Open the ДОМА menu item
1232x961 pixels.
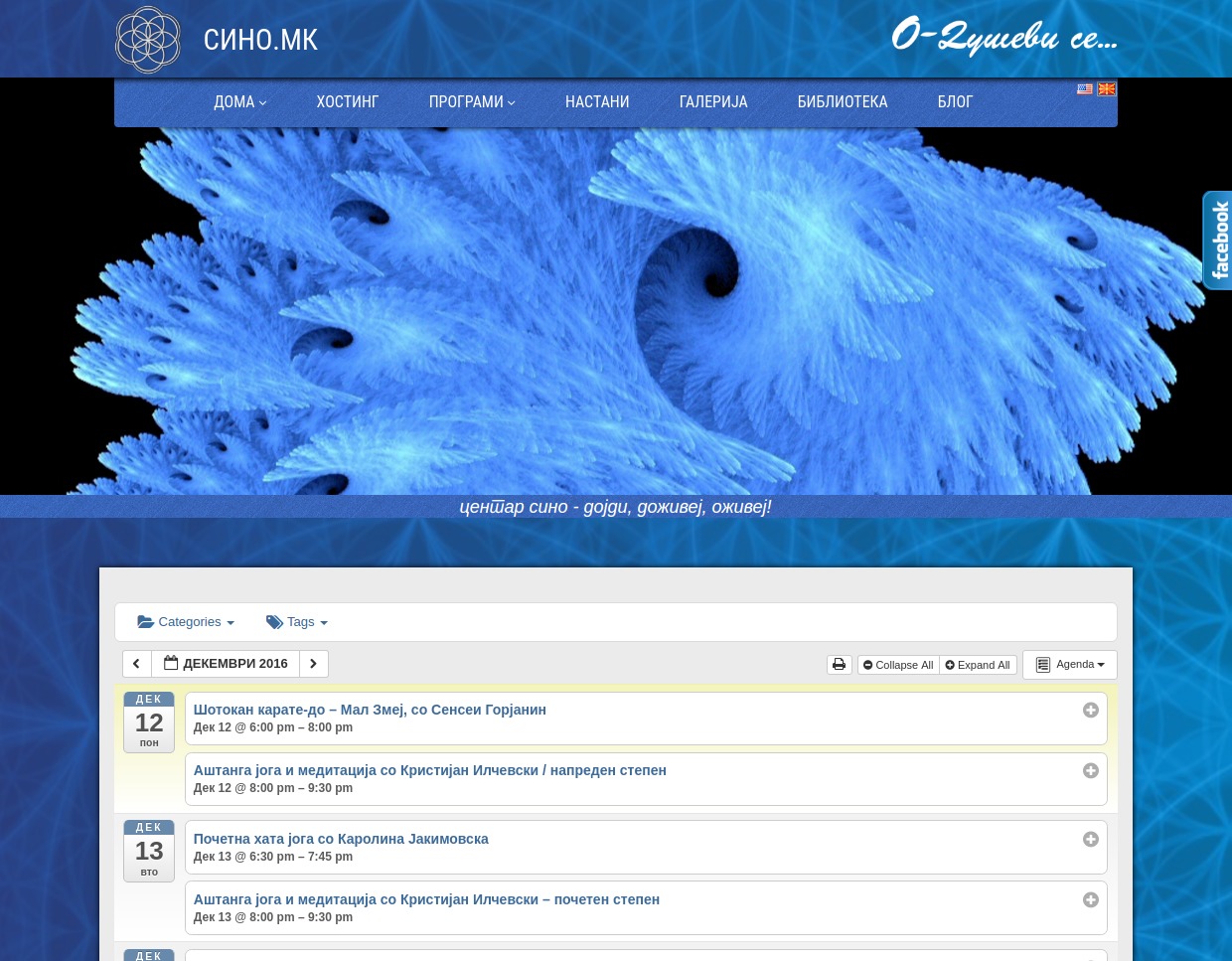(x=239, y=102)
